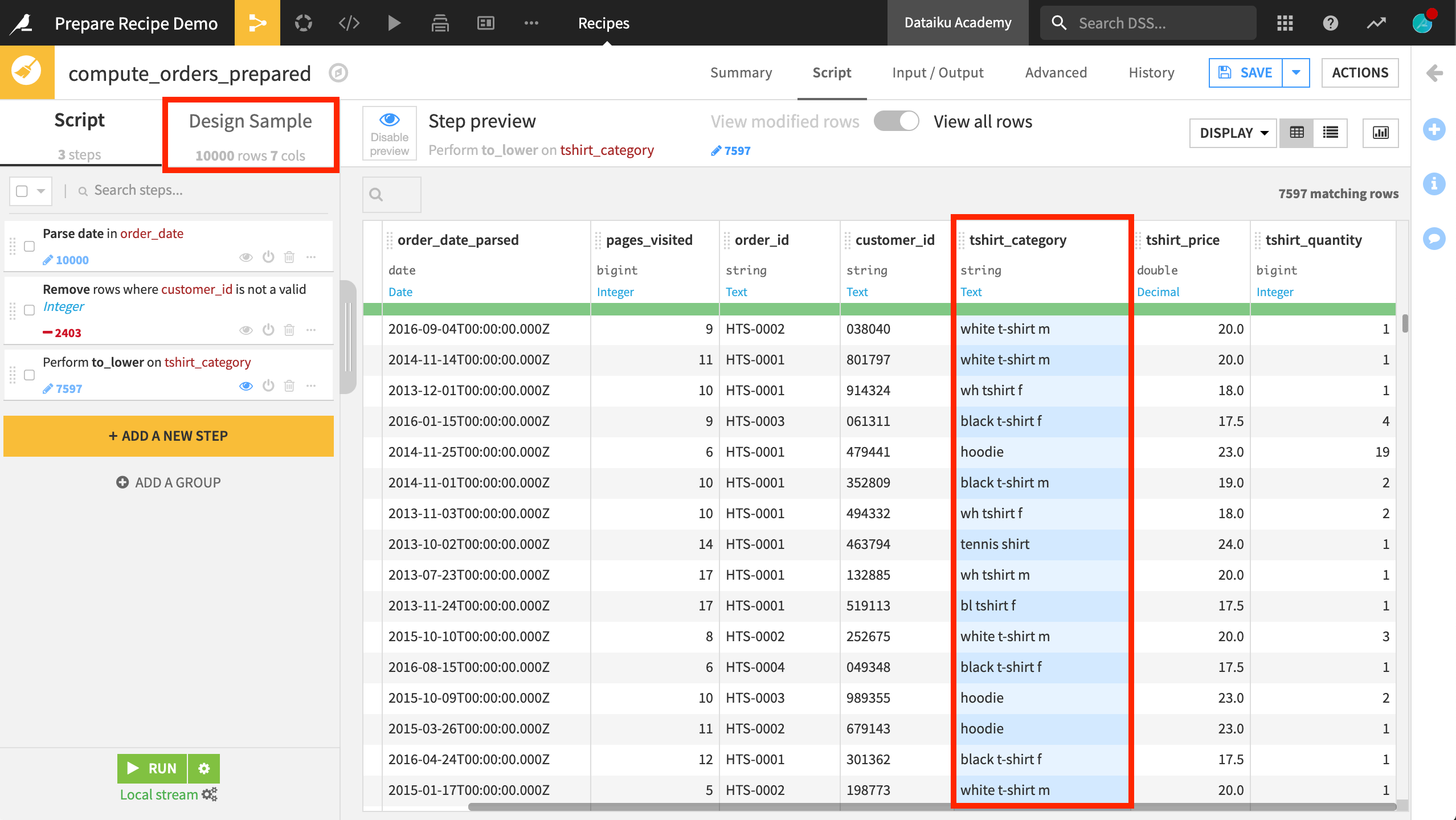Open select-all steps dropdown caret
This screenshot has height=820, width=1456.
pos(41,191)
